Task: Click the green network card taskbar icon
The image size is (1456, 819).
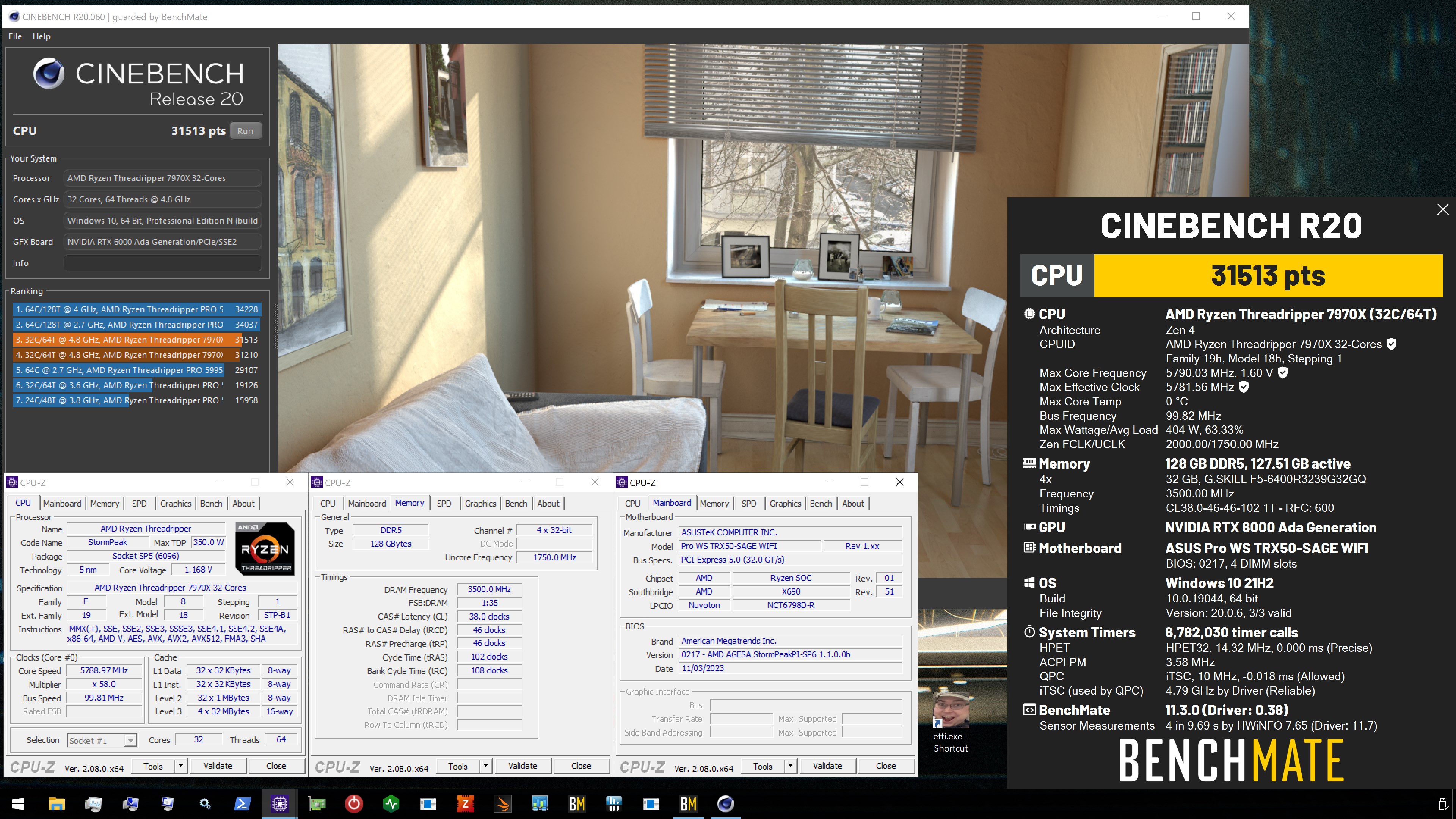Action: 317,803
